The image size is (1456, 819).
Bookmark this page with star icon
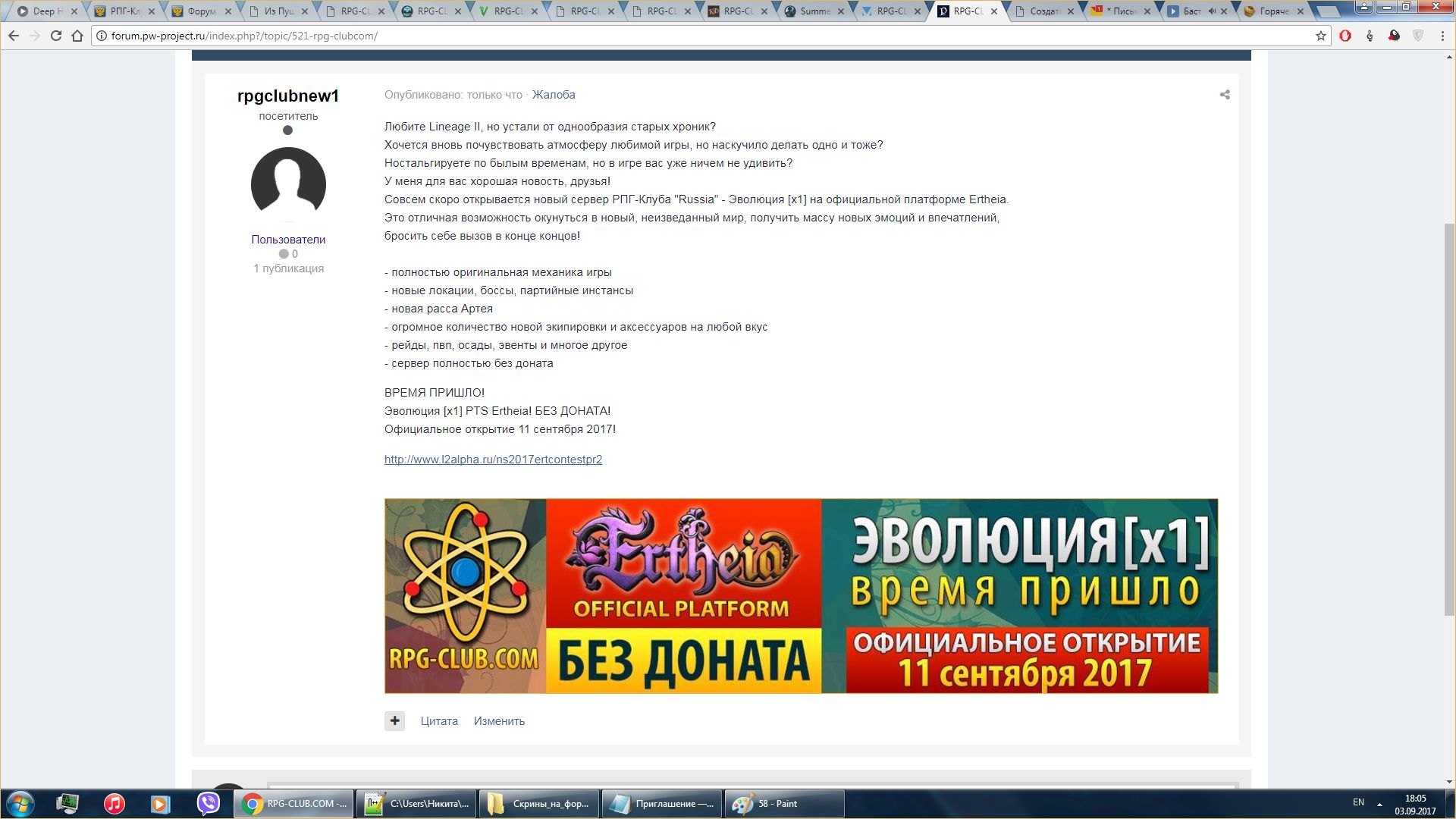click(x=1321, y=36)
